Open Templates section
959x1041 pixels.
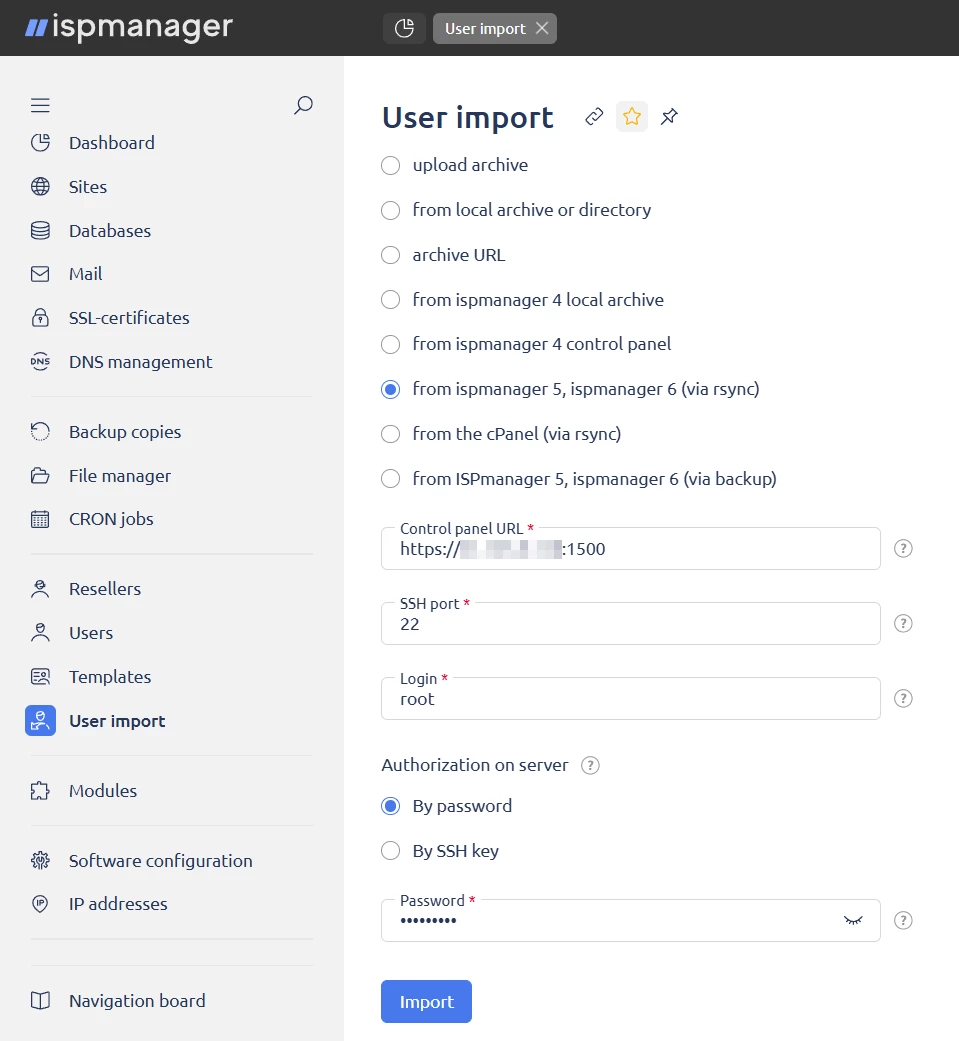coord(110,677)
